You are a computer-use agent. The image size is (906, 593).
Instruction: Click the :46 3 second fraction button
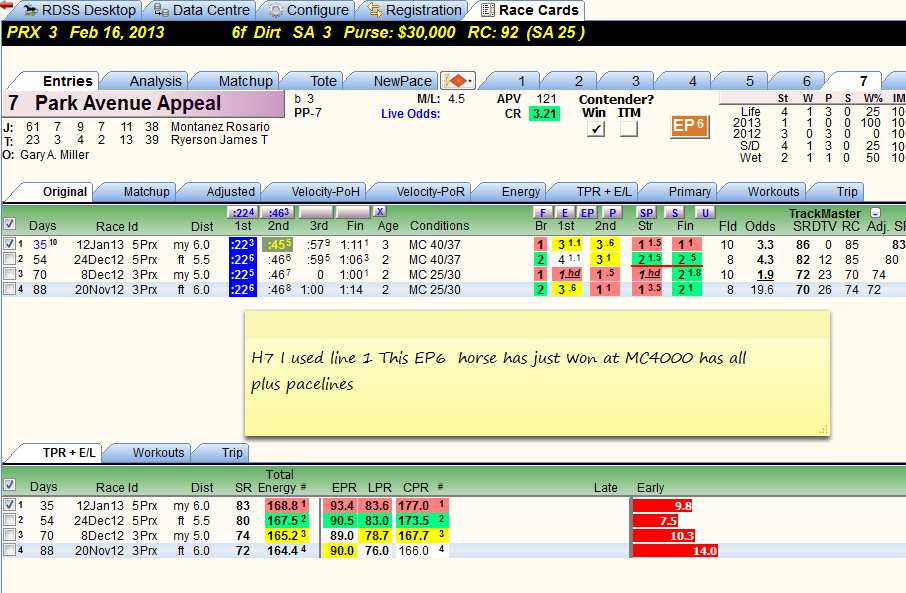click(279, 212)
